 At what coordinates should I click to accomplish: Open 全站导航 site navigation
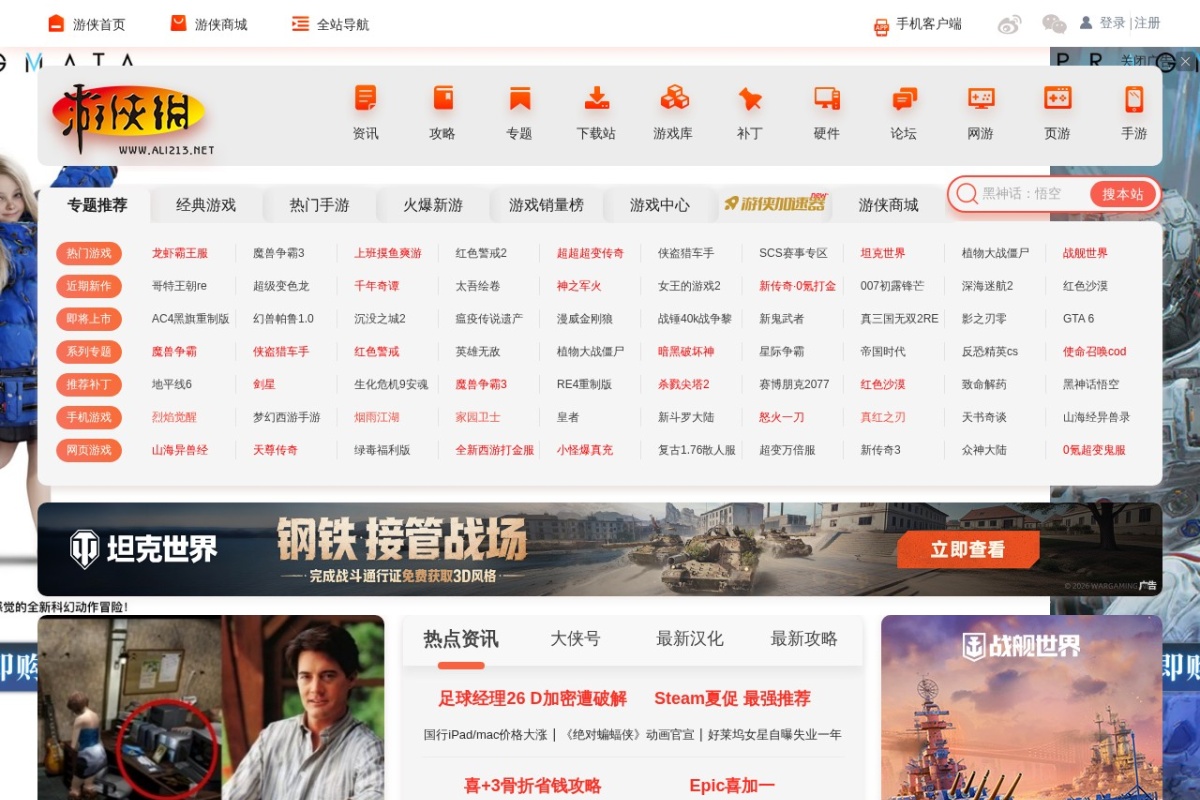click(x=330, y=24)
